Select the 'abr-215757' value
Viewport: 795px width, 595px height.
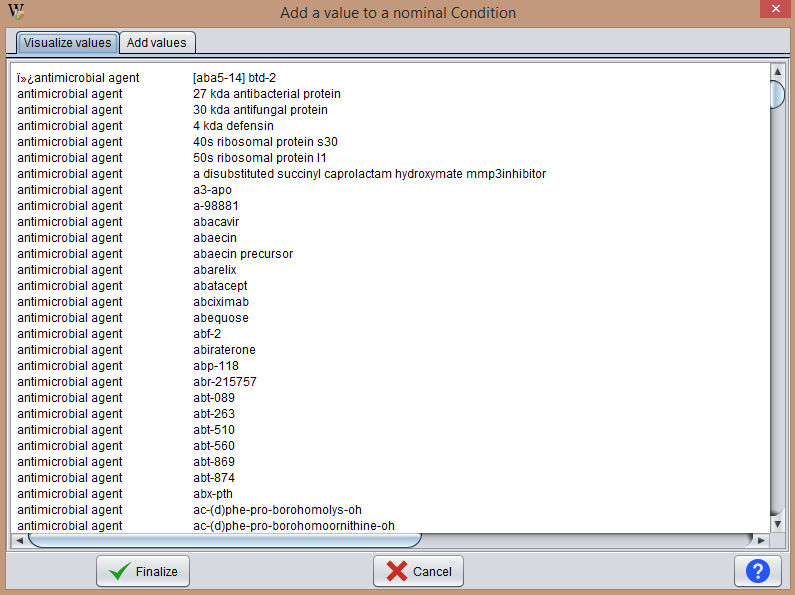point(225,382)
